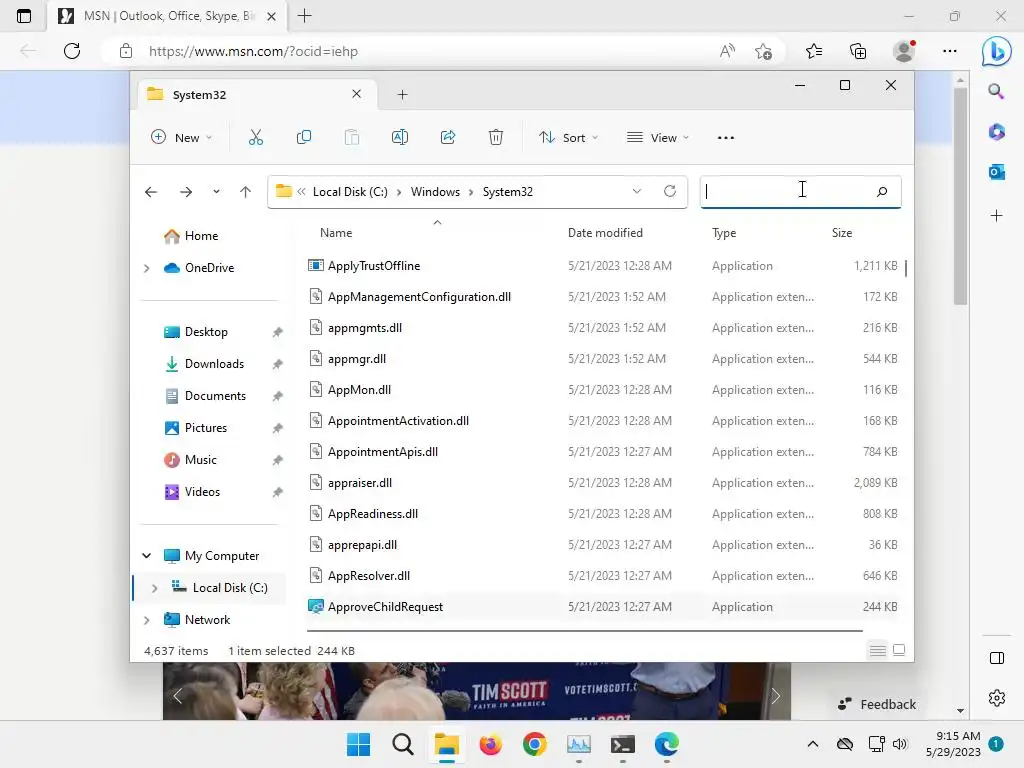Click Local Disk (C:) breadcrumb segment

coord(350,192)
